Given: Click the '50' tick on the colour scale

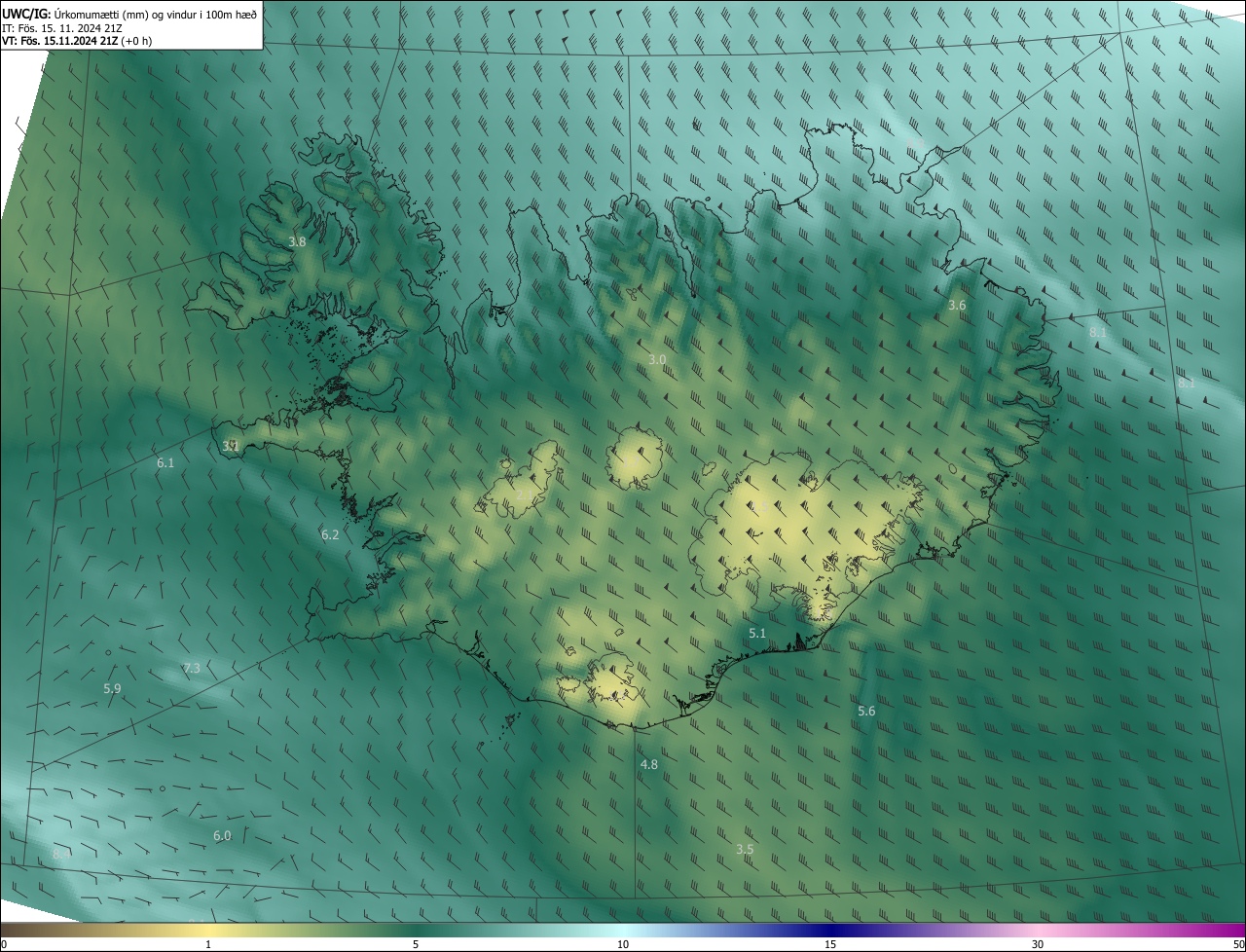Looking at the screenshot, I should 1239,945.
